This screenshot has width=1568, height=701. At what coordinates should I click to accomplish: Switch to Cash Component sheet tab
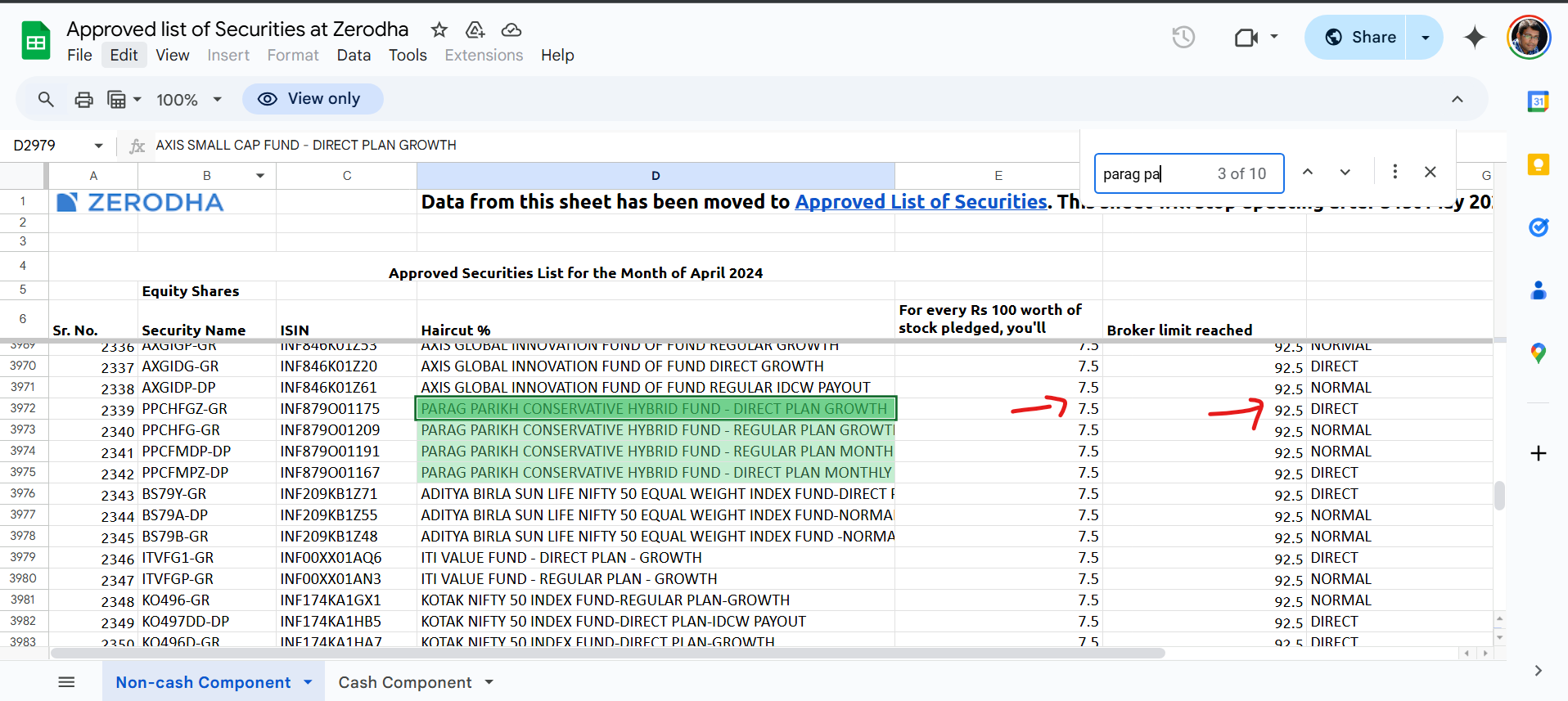[404, 682]
